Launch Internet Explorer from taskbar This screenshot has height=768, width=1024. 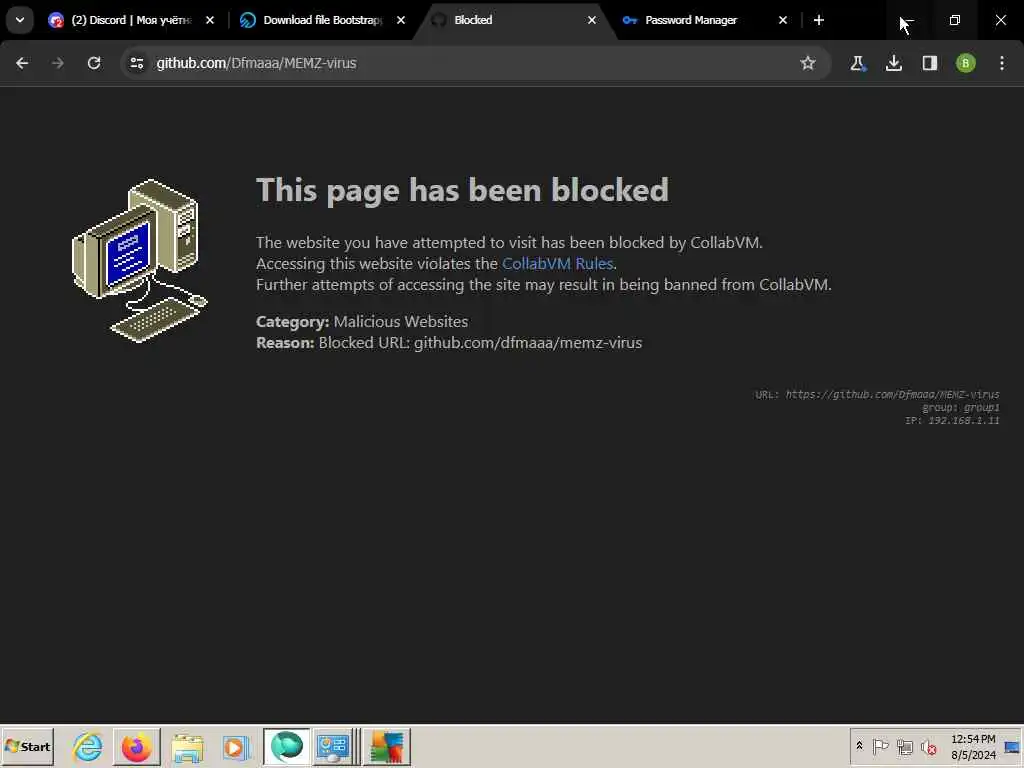(88, 746)
